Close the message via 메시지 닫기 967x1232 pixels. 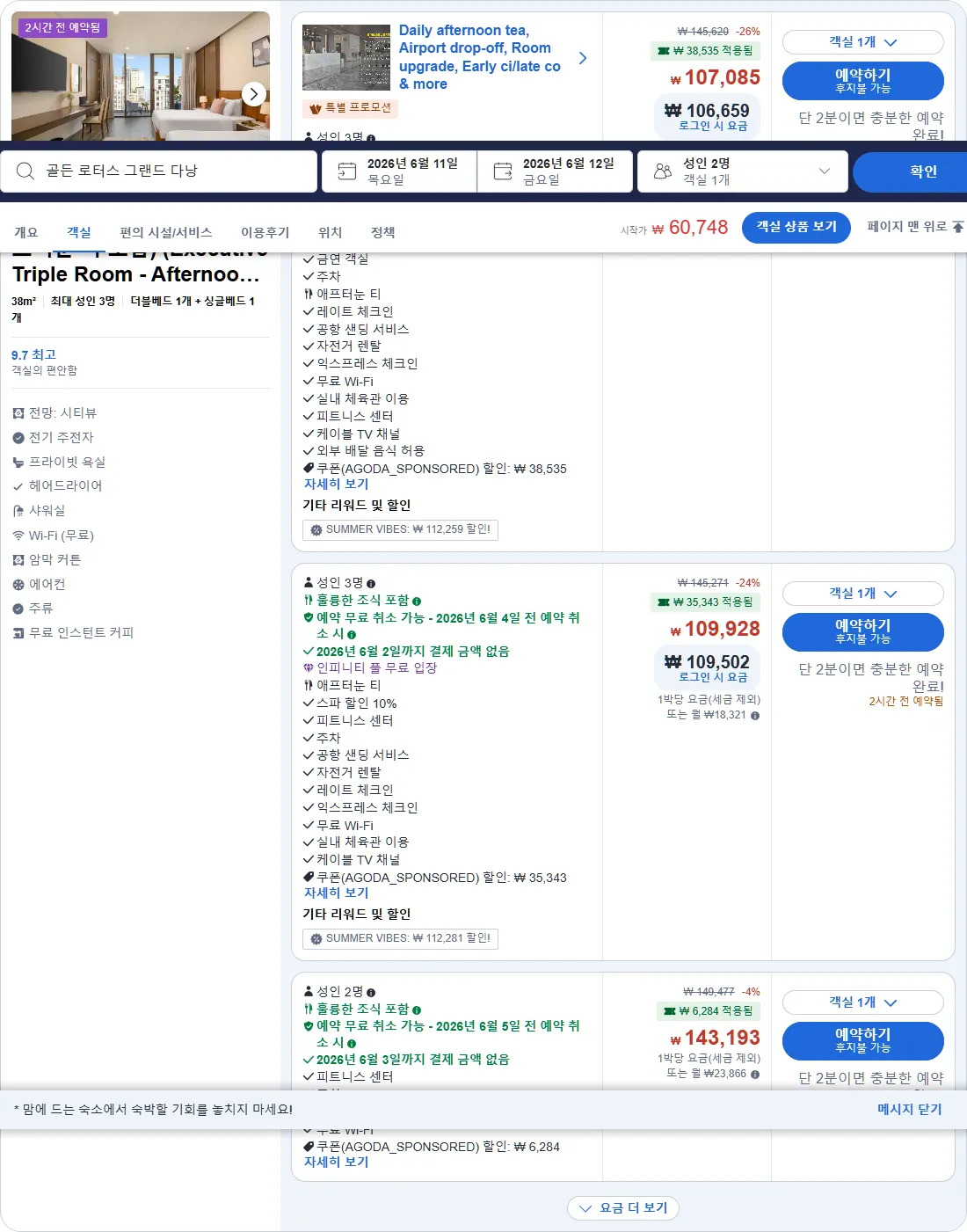click(x=910, y=1110)
